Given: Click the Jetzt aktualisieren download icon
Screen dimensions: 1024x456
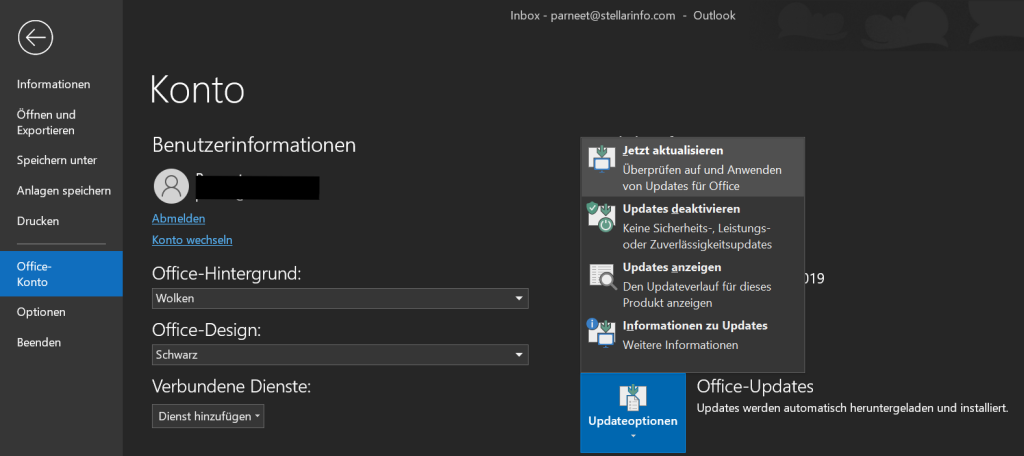Looking at the screenshot, I should [x=601, y=159].
